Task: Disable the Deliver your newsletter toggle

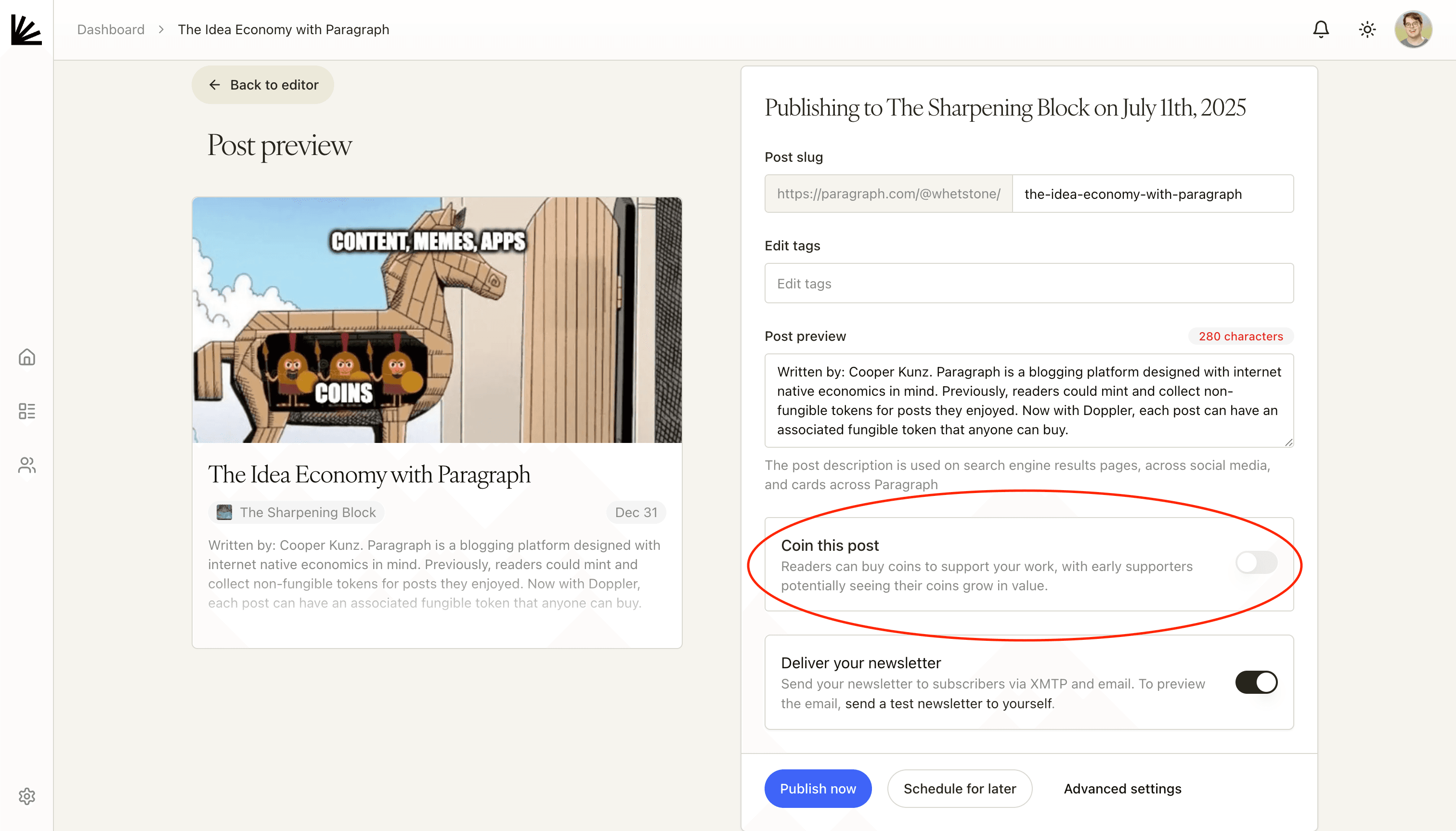Action: (1256, 682)
